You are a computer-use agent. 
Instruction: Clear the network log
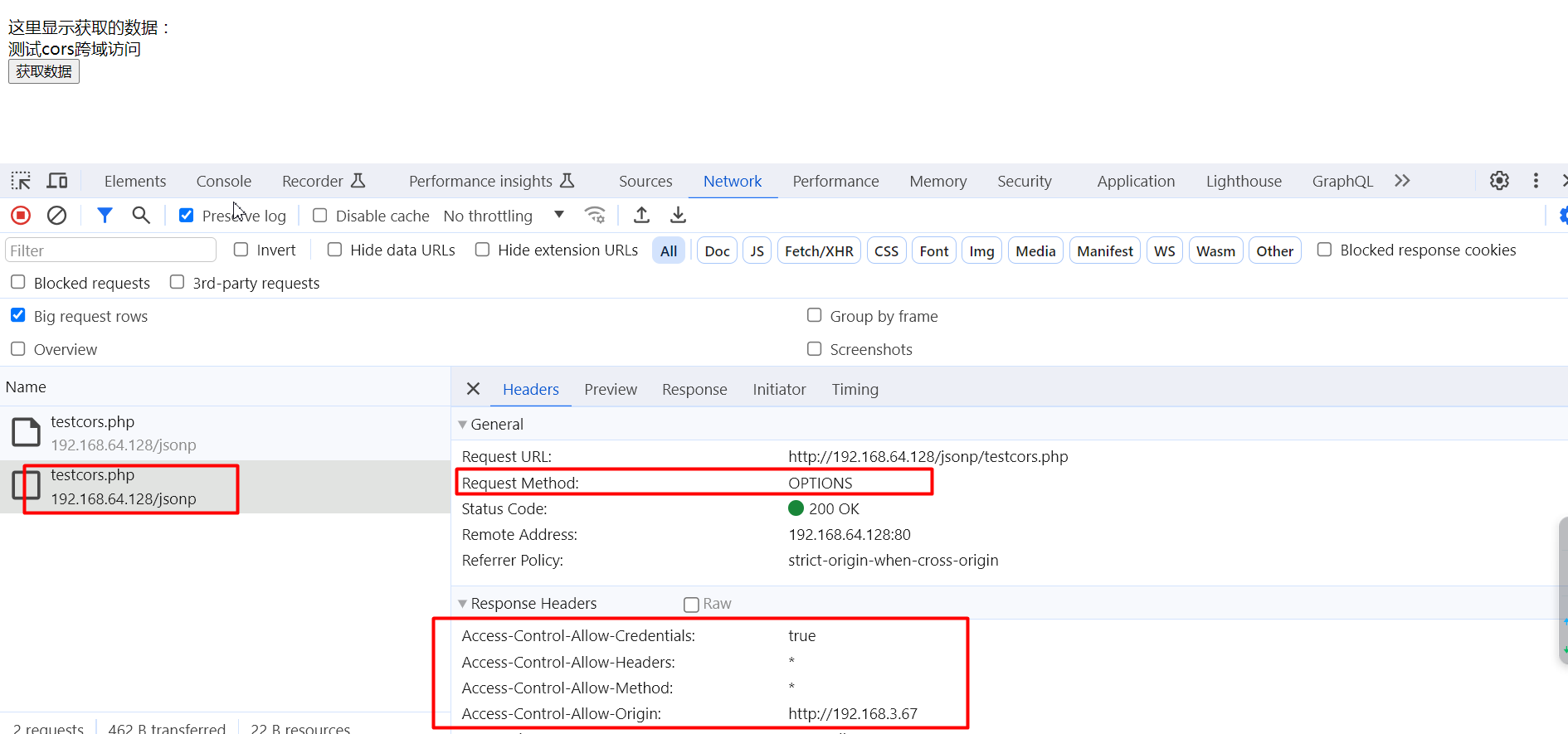click(x=56, y=216)
